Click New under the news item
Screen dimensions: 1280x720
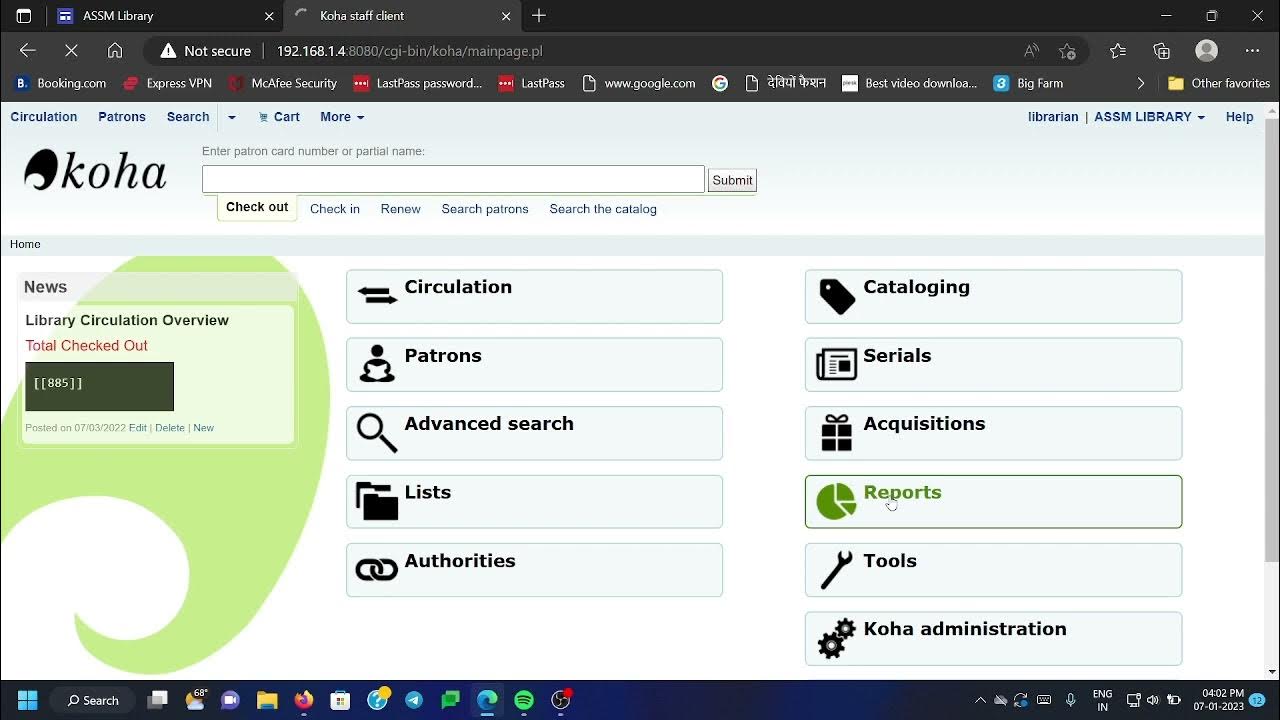click(x=203, y=427)
